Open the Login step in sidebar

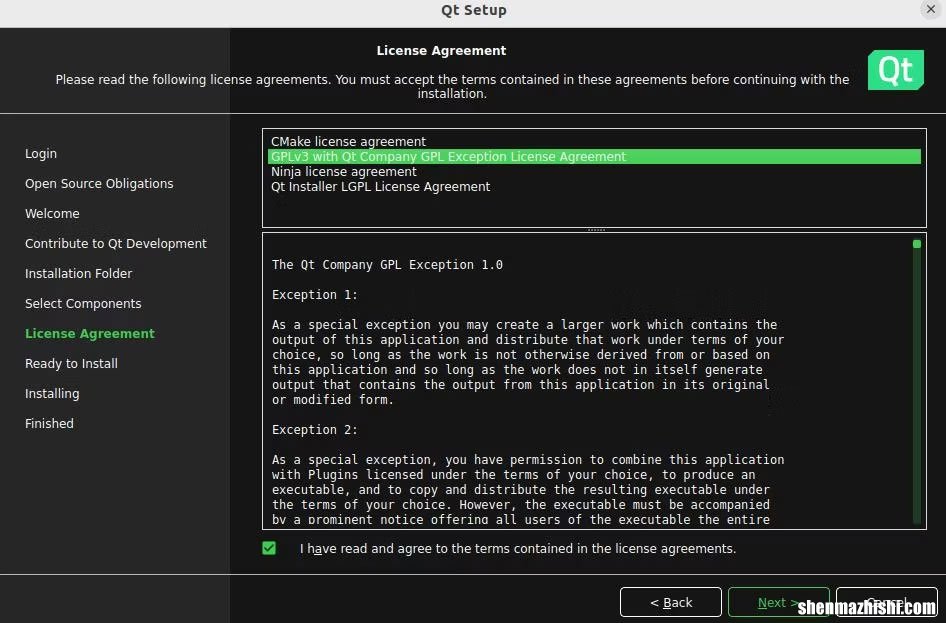pos(41,153)
